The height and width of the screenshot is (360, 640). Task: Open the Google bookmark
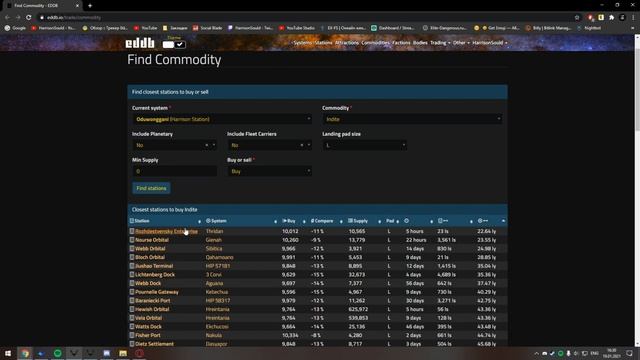pos(15,28)
